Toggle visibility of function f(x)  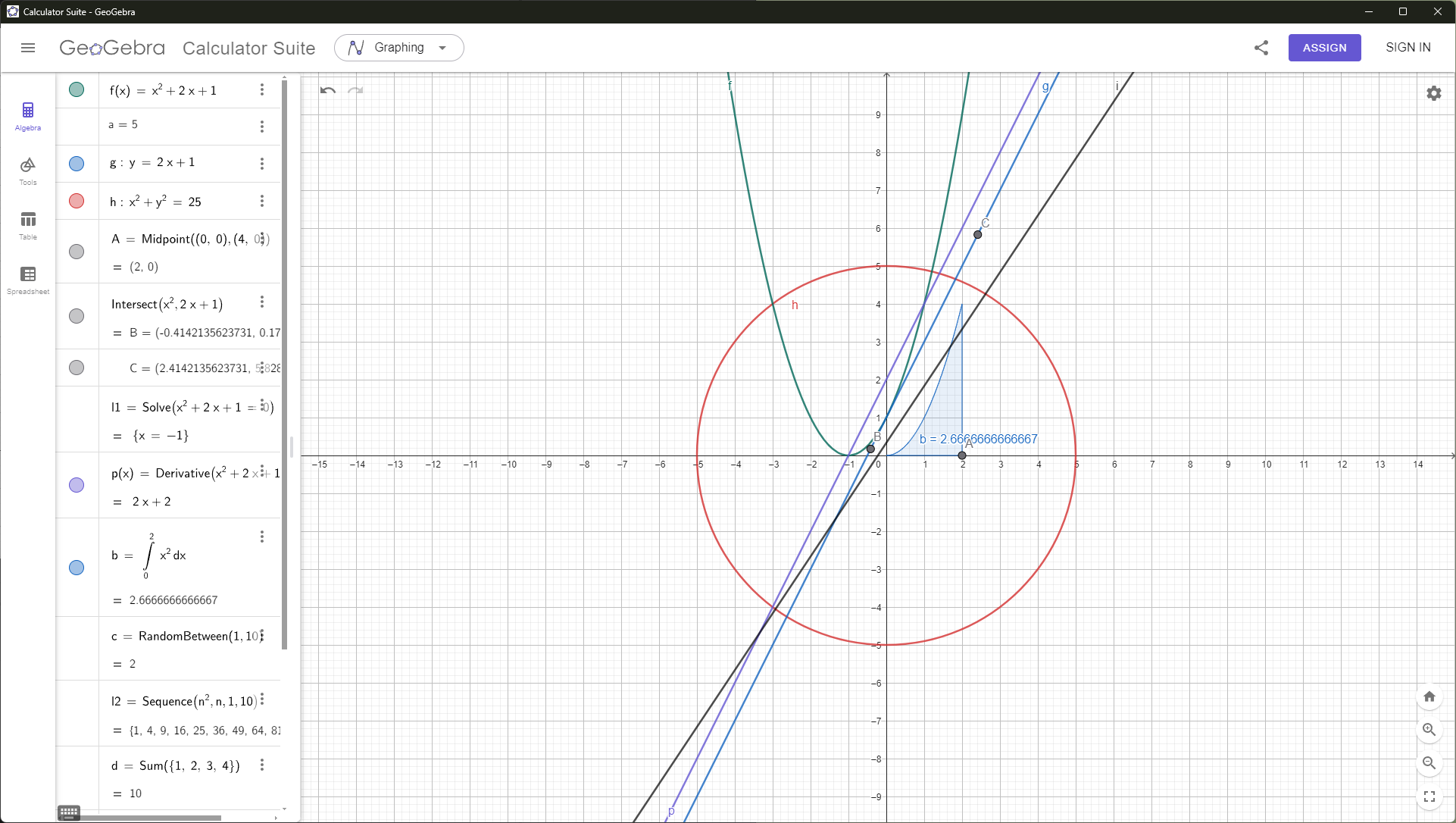pyautogui.click(x=77, y=89)
